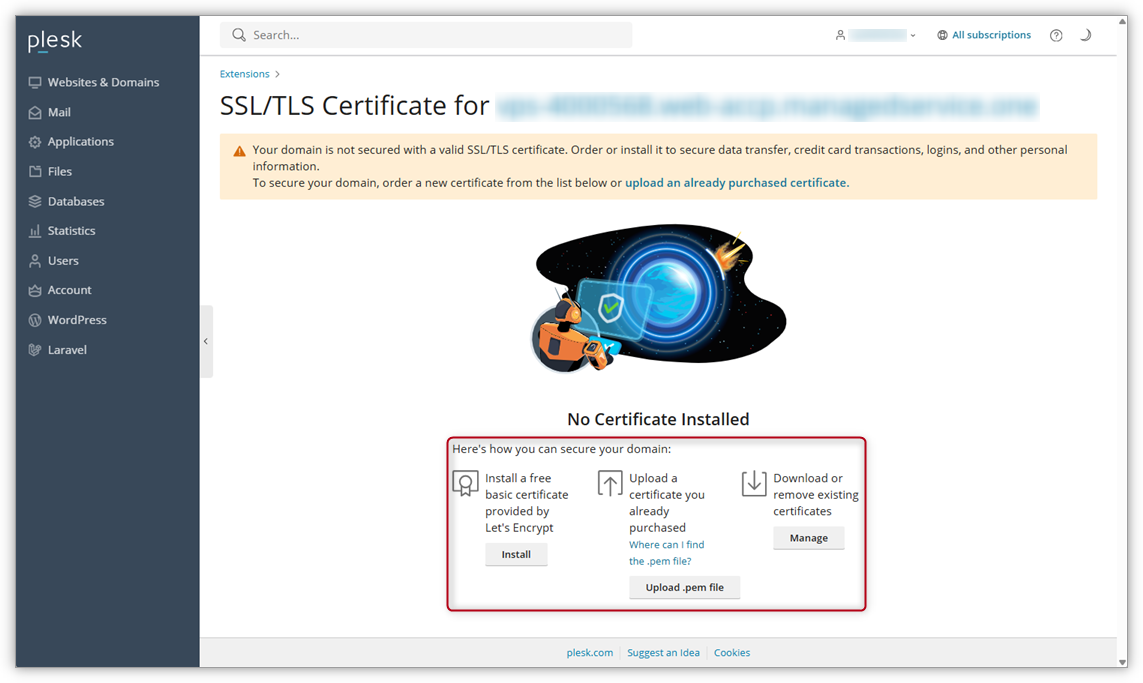Click the help question mark icon
The width and height of the screenshot is (1143, 683).
tap(1056, 35)
